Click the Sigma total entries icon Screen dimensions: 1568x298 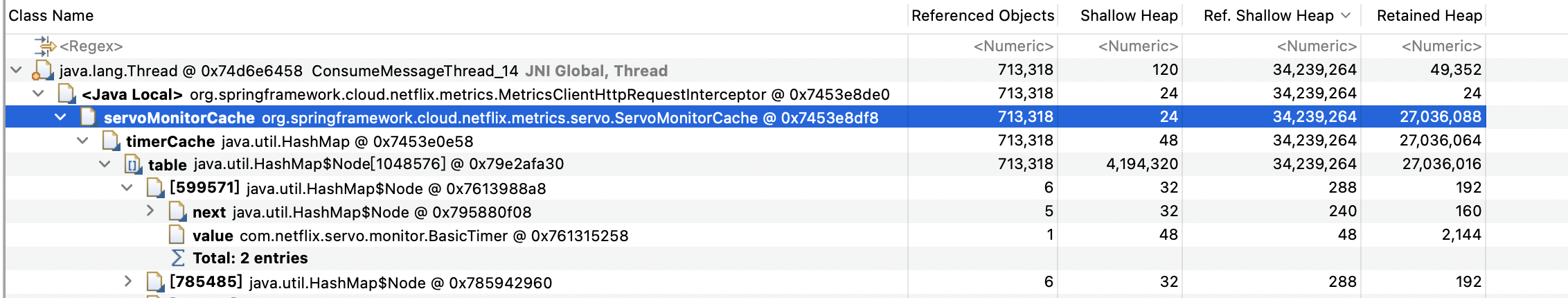(x=178, y=258)
